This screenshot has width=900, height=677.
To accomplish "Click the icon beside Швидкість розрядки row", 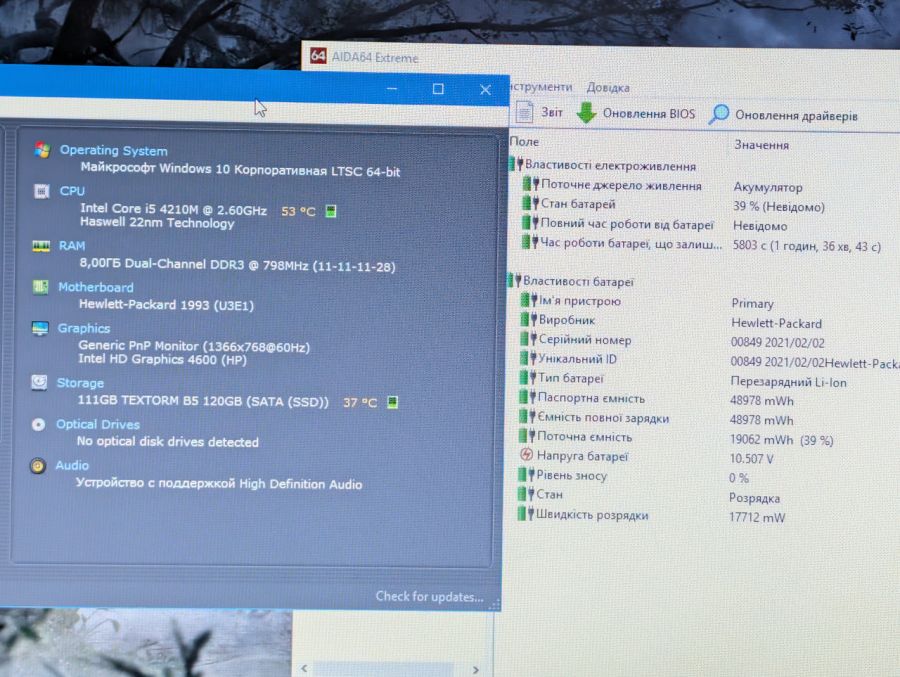I will [525, 513].
